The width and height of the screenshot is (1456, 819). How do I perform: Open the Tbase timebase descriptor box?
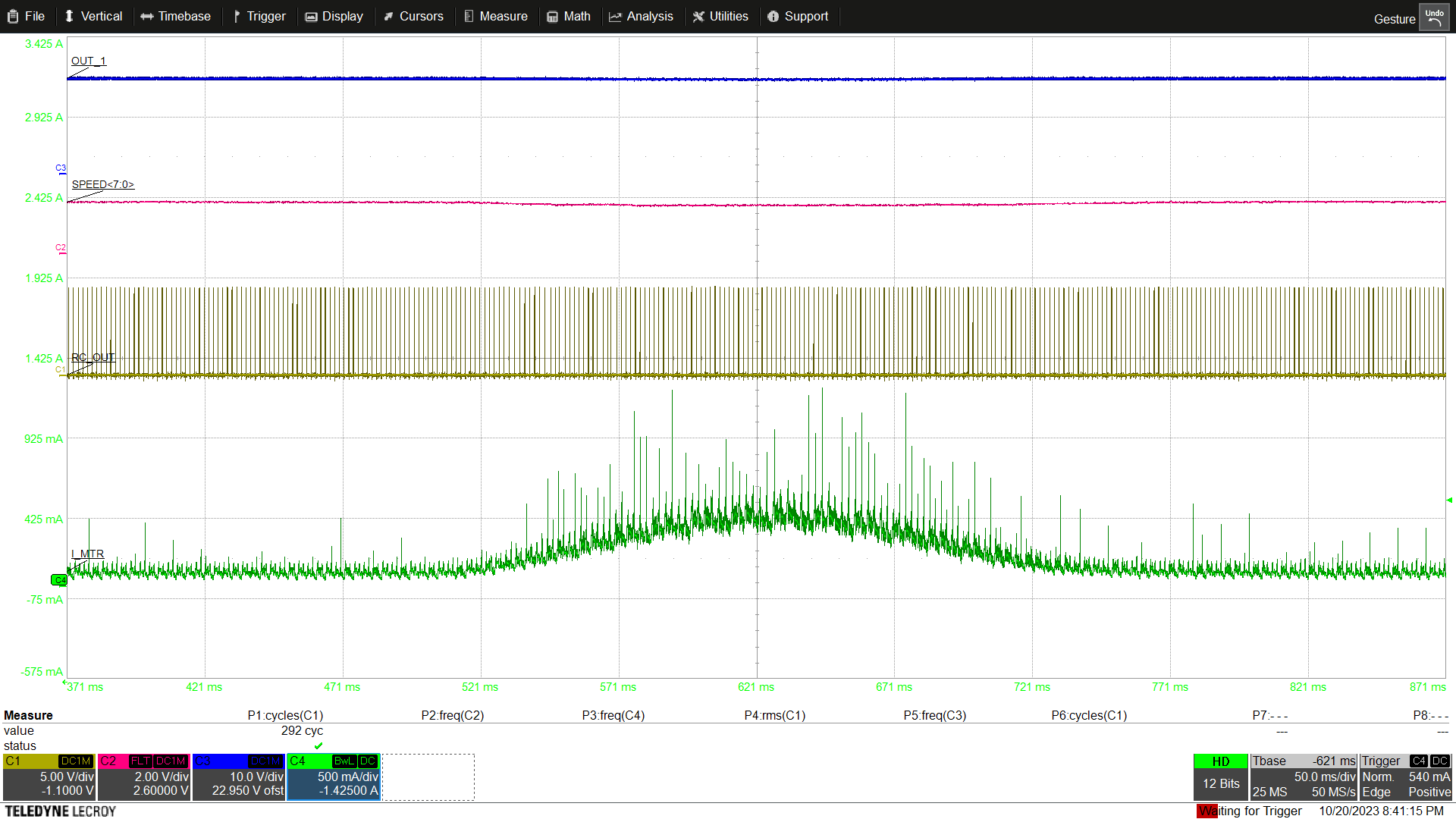pos(1304,777)
